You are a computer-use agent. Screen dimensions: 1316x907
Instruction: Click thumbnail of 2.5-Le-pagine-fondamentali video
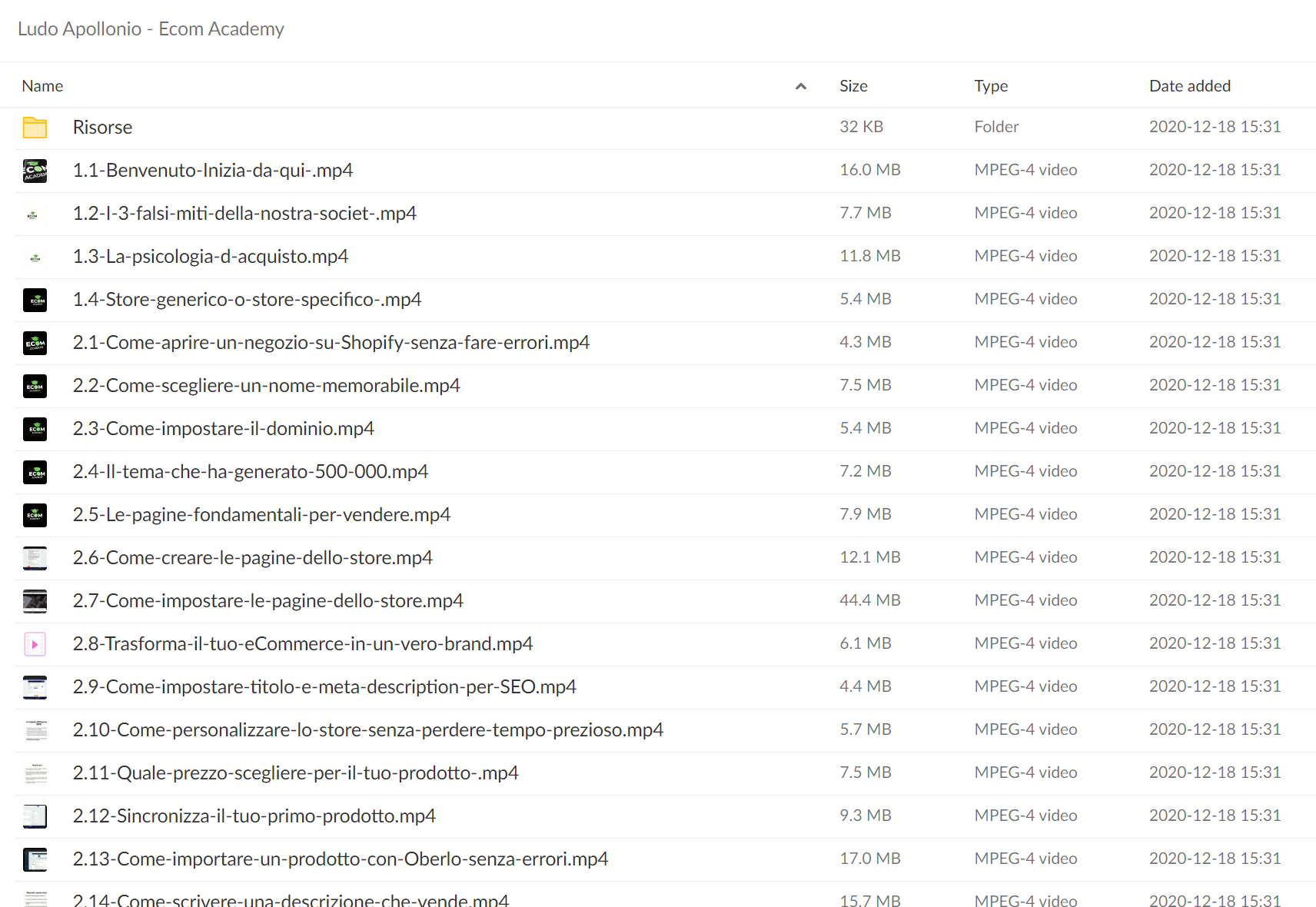[35, 514]
